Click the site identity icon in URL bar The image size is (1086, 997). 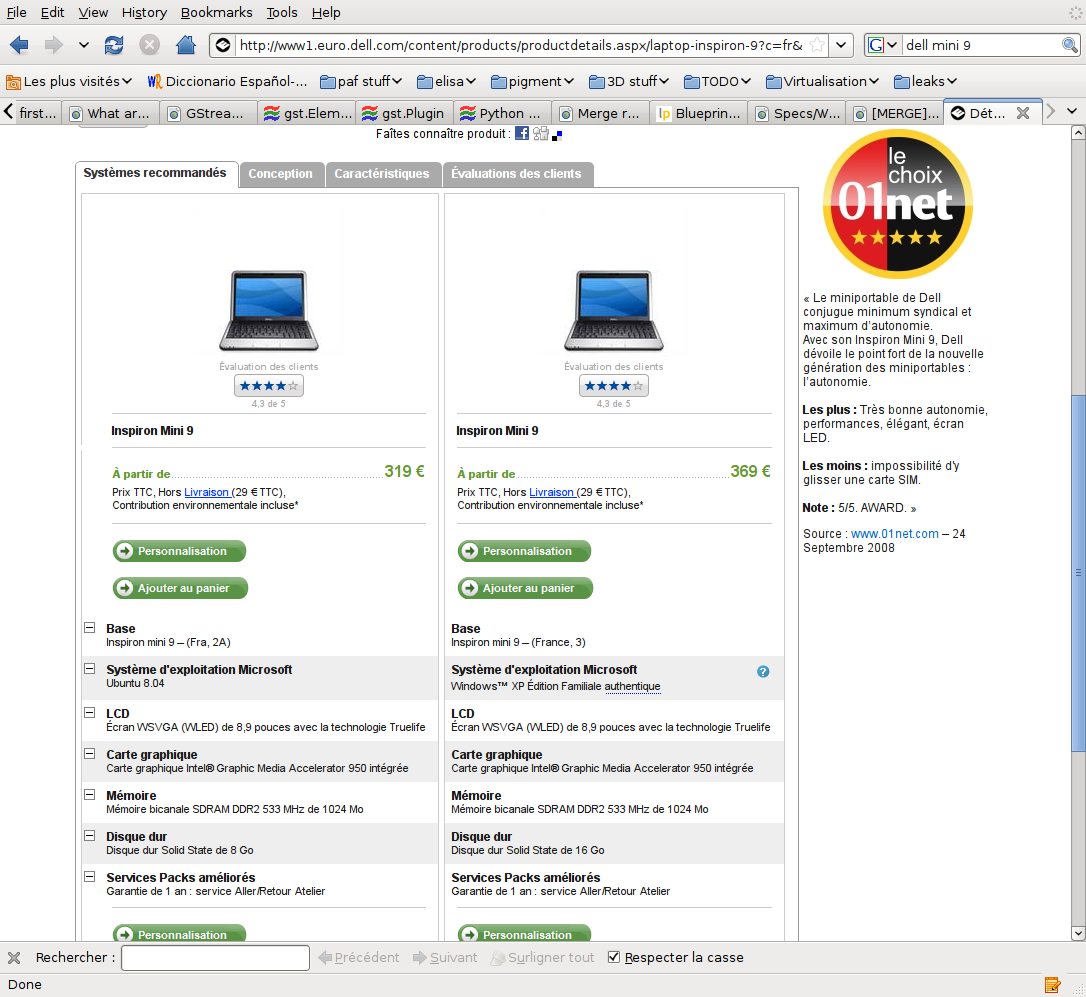(223, 46)
